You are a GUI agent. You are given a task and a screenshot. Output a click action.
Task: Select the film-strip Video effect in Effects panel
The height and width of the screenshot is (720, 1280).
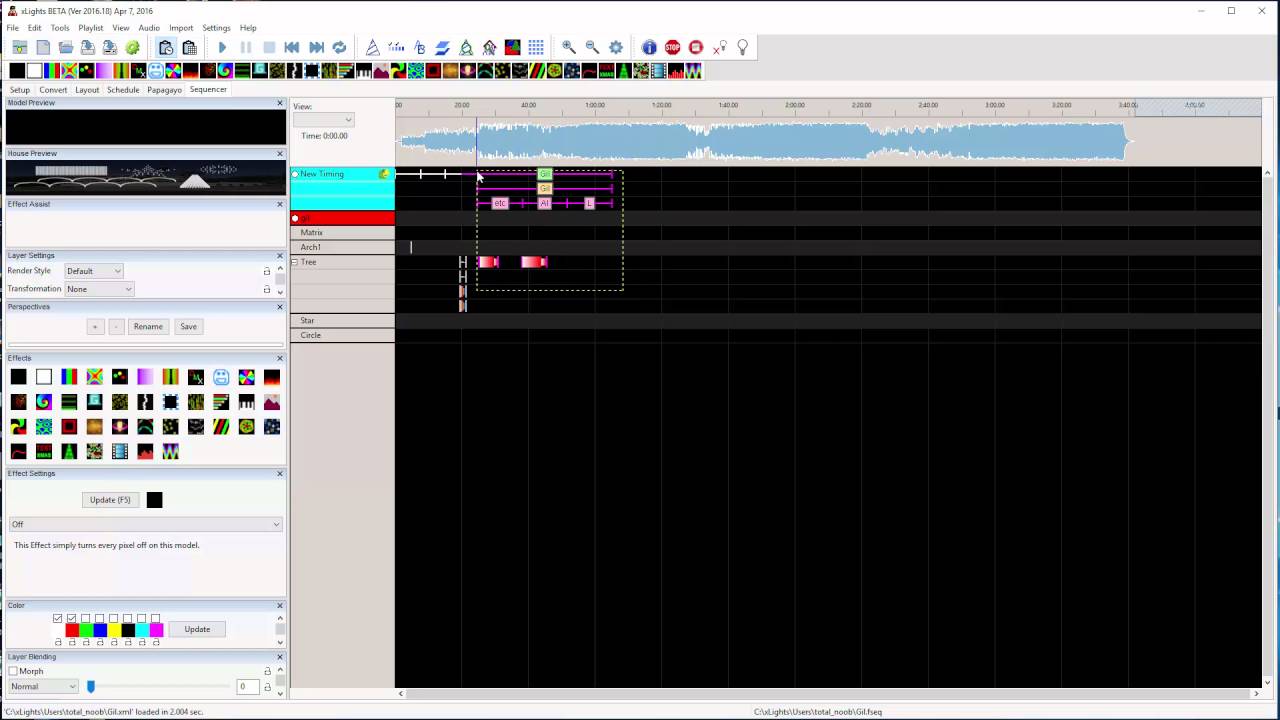[x=120, y=452]
